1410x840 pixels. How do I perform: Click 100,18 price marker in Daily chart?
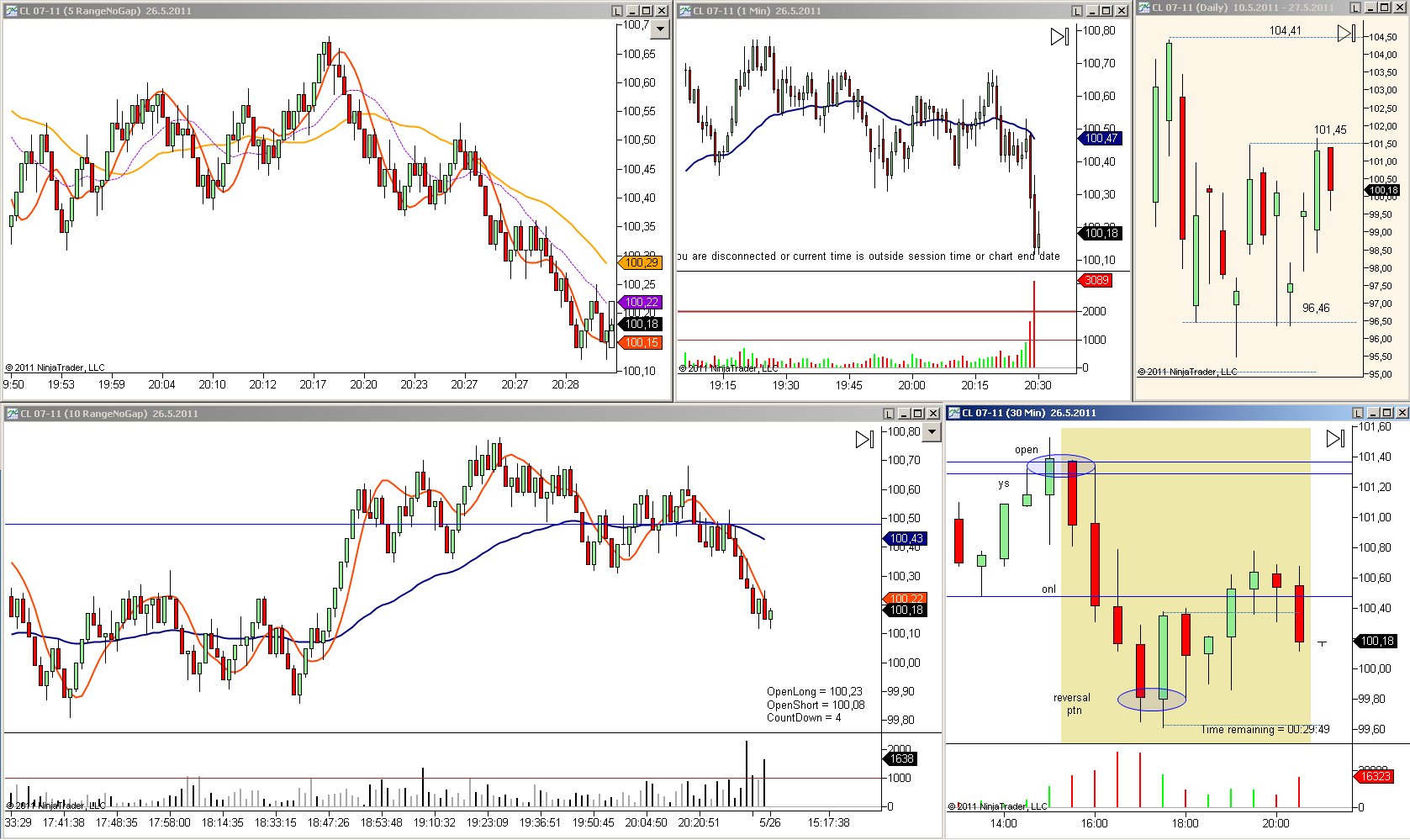[x=1381, y=190]
